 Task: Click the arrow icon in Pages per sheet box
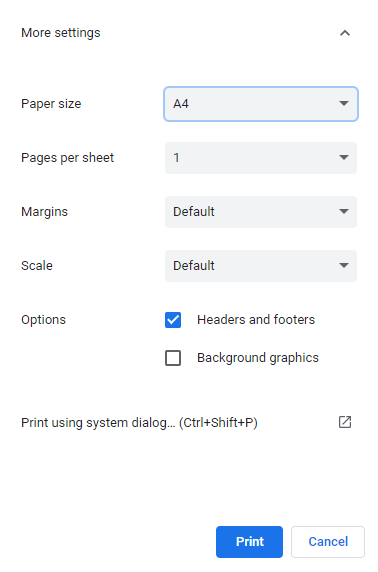pyautogui.click(x=344, y=158)
